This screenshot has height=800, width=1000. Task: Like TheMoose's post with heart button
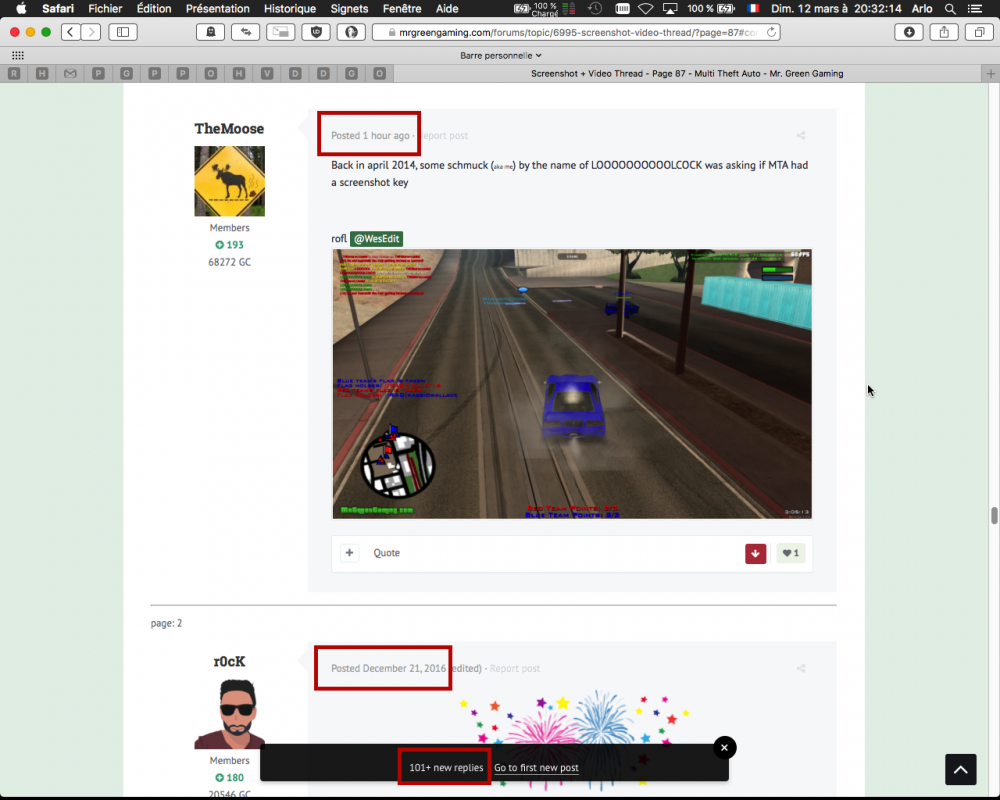pos(790,553)
